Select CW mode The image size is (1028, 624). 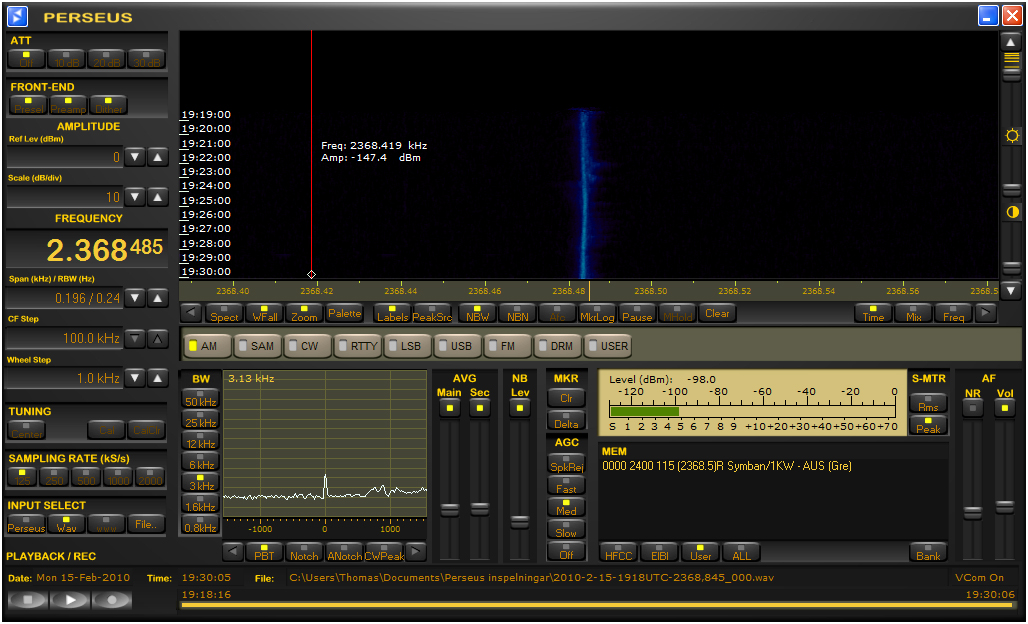[x=307, y=346]
